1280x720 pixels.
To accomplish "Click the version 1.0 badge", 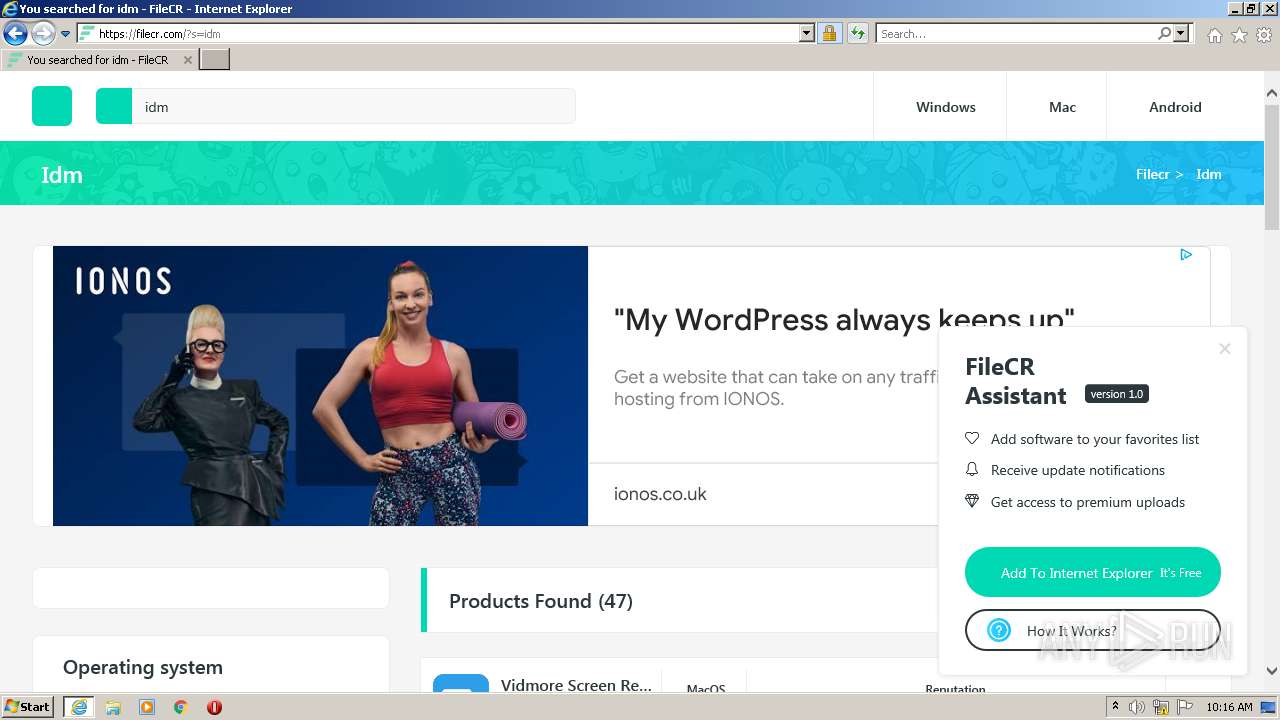I will click(x=1117, y=394).
